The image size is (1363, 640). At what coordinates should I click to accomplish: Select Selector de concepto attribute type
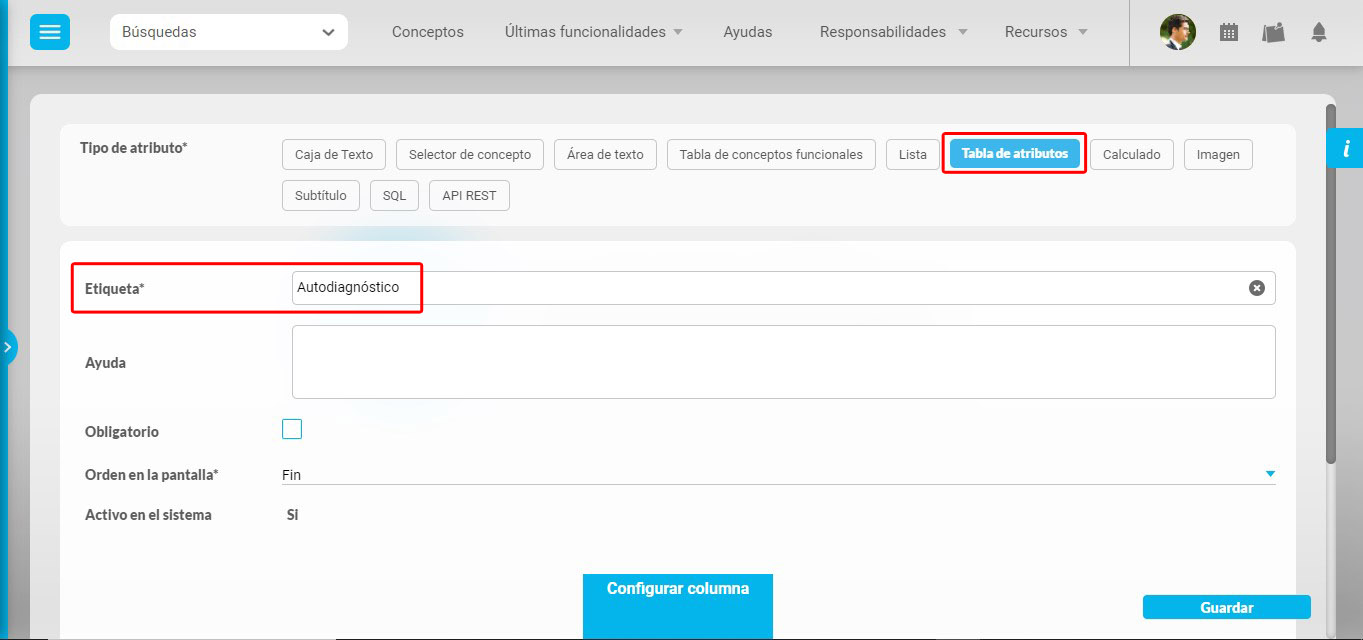coord(470,155)
